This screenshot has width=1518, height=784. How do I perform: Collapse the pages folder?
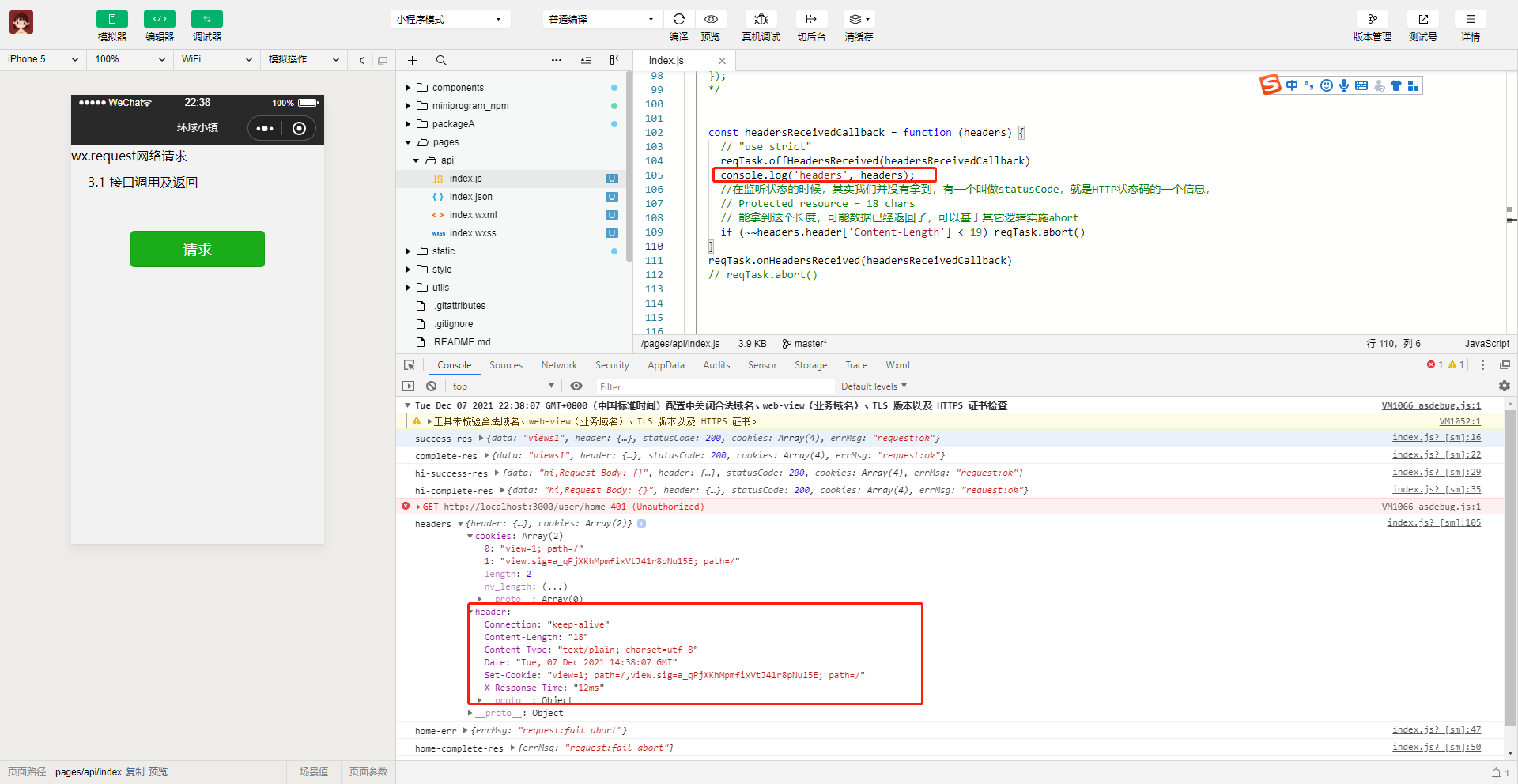408,142
